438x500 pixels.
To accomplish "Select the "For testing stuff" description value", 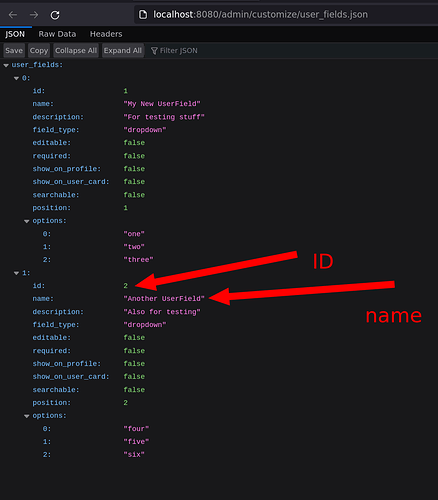I will [x=164, y=117].
